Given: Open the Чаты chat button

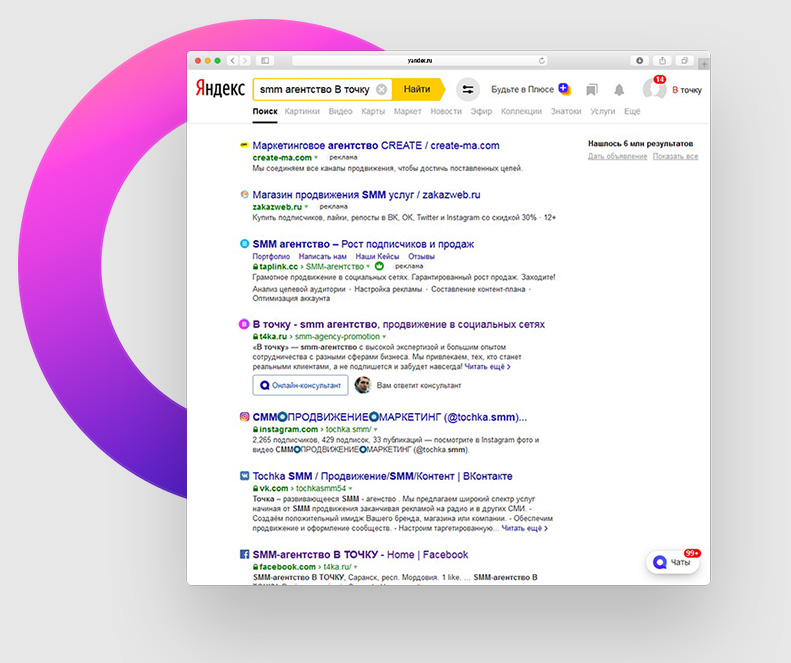Looking at the screenshot, I should pyautogui.click(x=672, y=562).
